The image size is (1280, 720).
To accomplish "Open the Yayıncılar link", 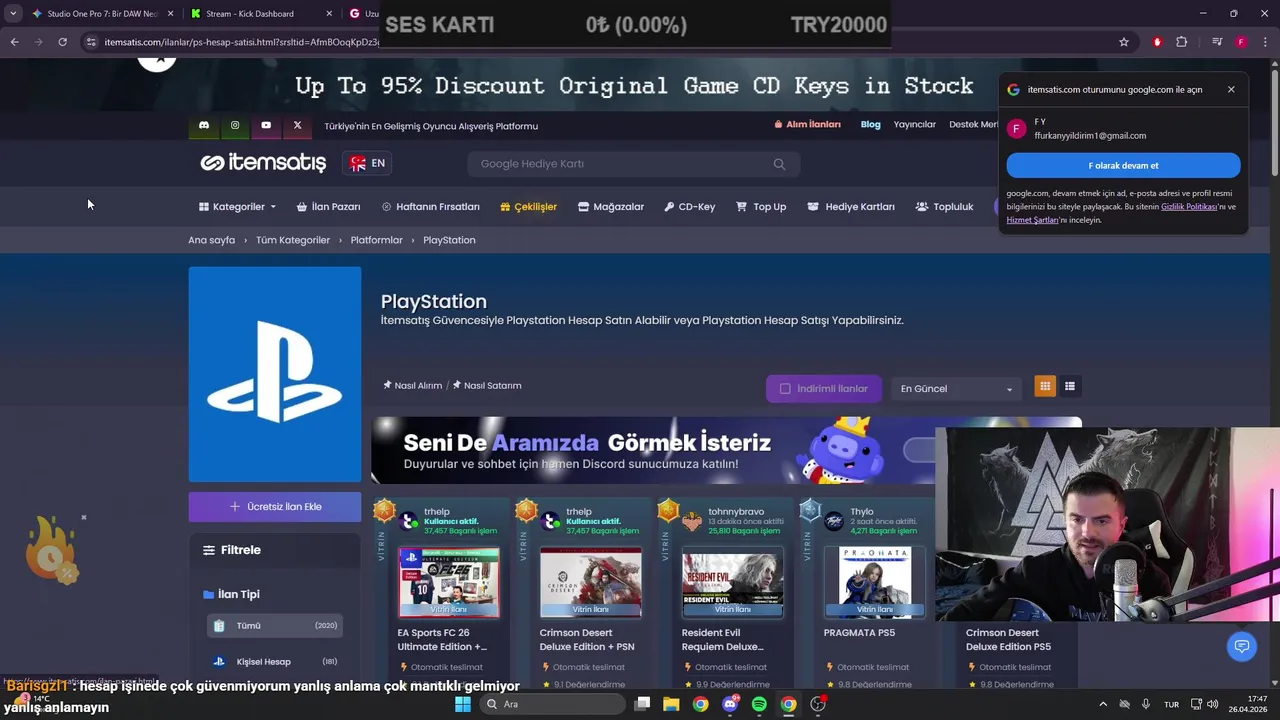I will [915, 125].
